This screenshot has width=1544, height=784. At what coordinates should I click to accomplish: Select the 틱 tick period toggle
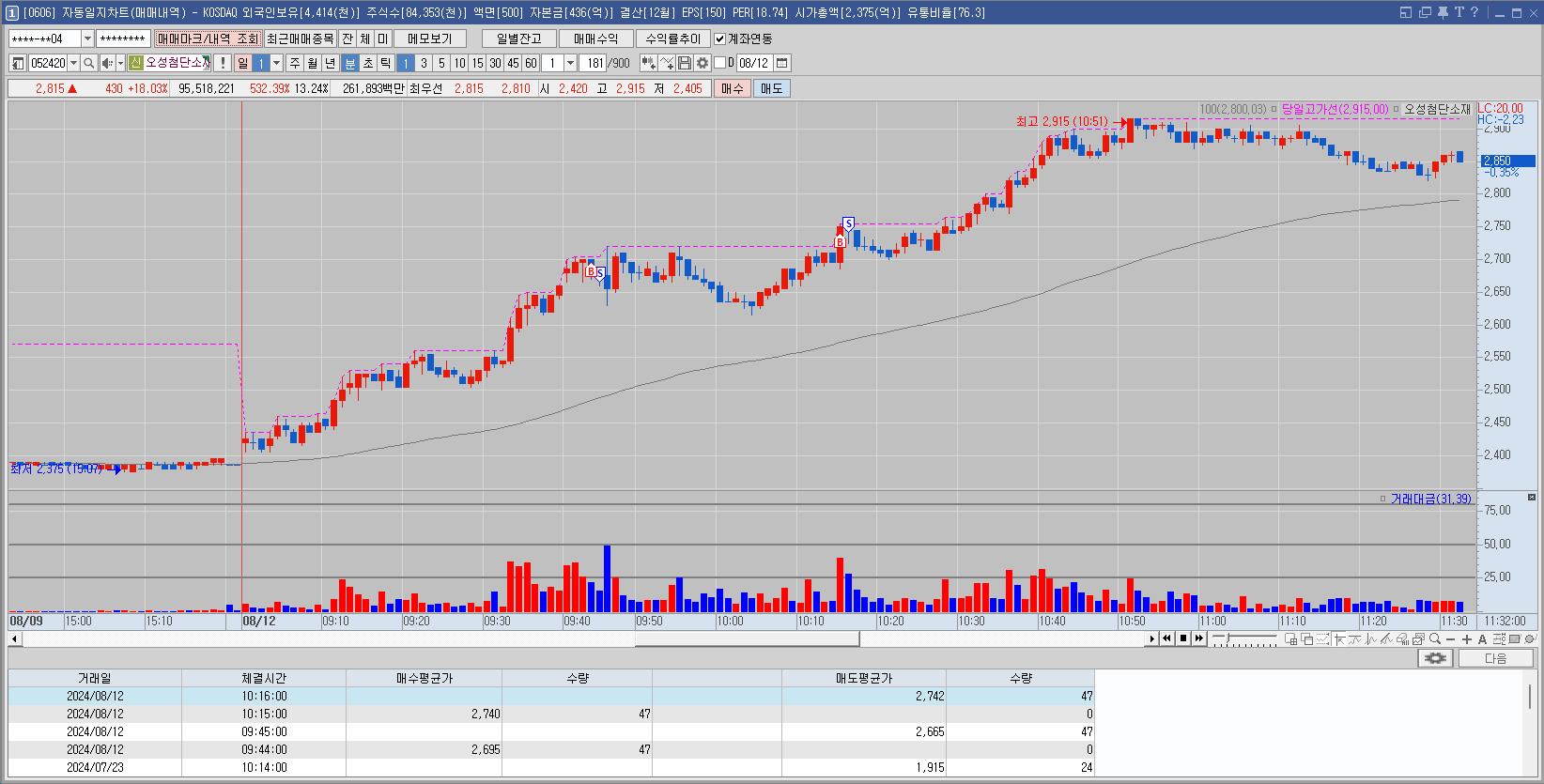click(386, 63)
